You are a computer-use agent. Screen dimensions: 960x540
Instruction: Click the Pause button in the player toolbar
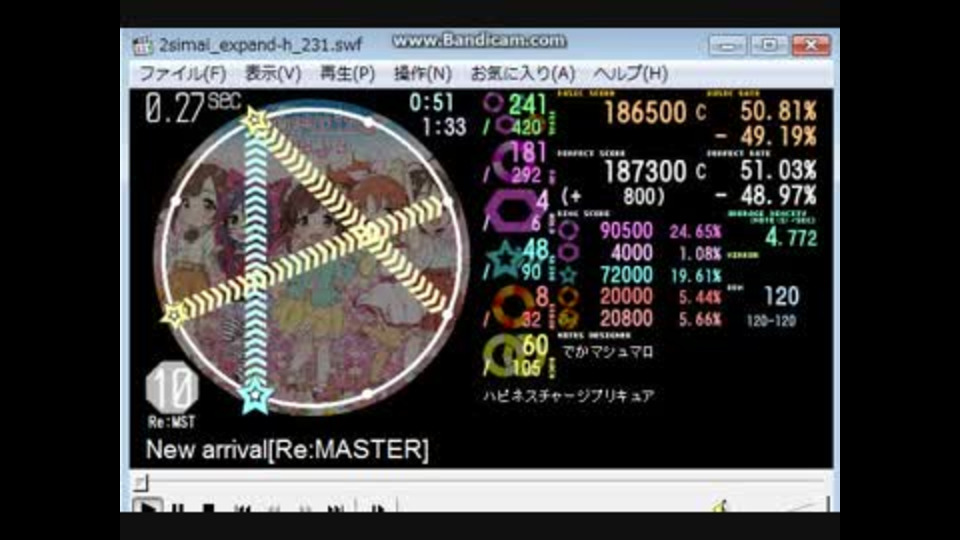point(178,508)
